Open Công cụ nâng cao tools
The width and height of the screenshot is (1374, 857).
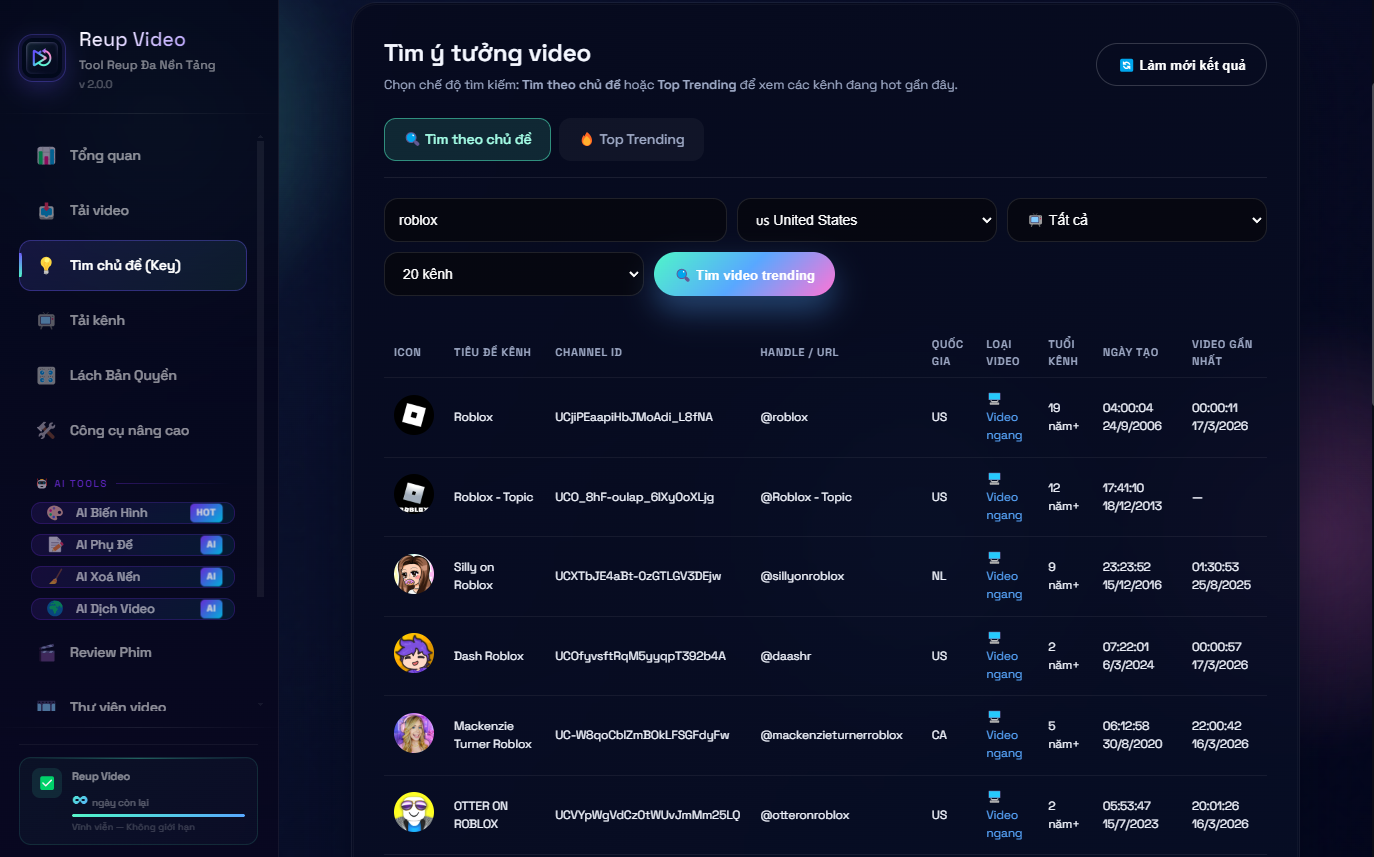tap(129, 431)
